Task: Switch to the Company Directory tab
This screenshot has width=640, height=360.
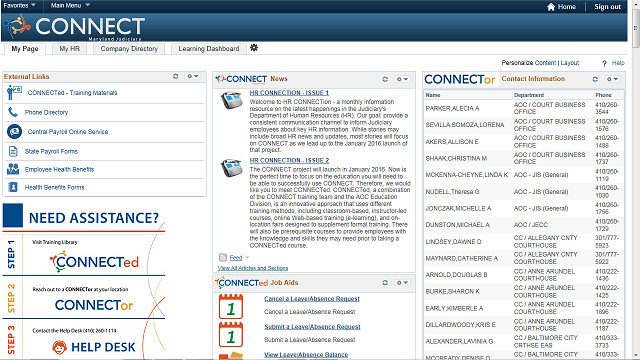Action: (129, 49)
